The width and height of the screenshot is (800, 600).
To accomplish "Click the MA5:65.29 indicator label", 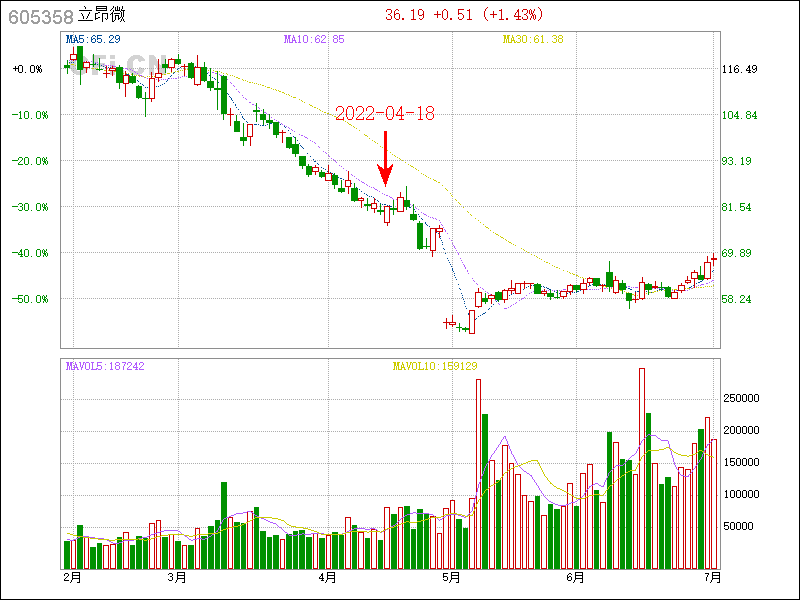I will tap(92, 39).
